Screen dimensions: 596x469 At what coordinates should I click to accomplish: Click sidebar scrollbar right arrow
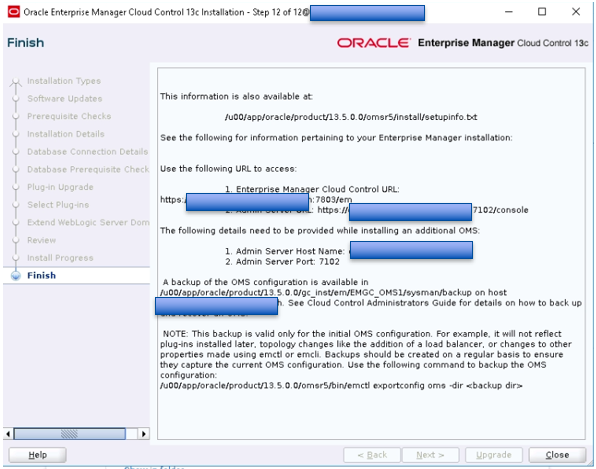tap(143, 434)
